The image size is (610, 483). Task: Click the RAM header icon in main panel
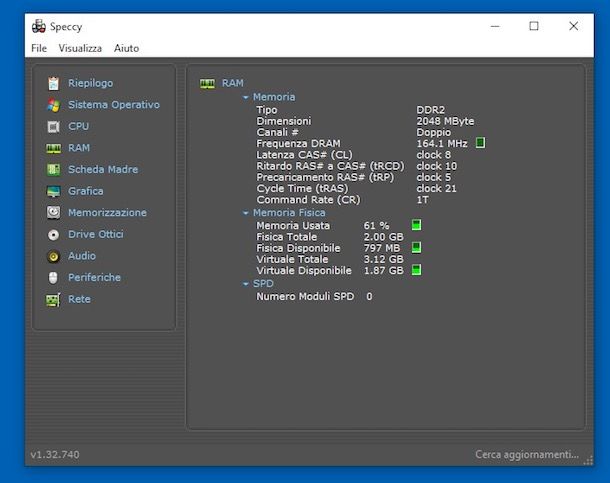click(x=207, y=83)
